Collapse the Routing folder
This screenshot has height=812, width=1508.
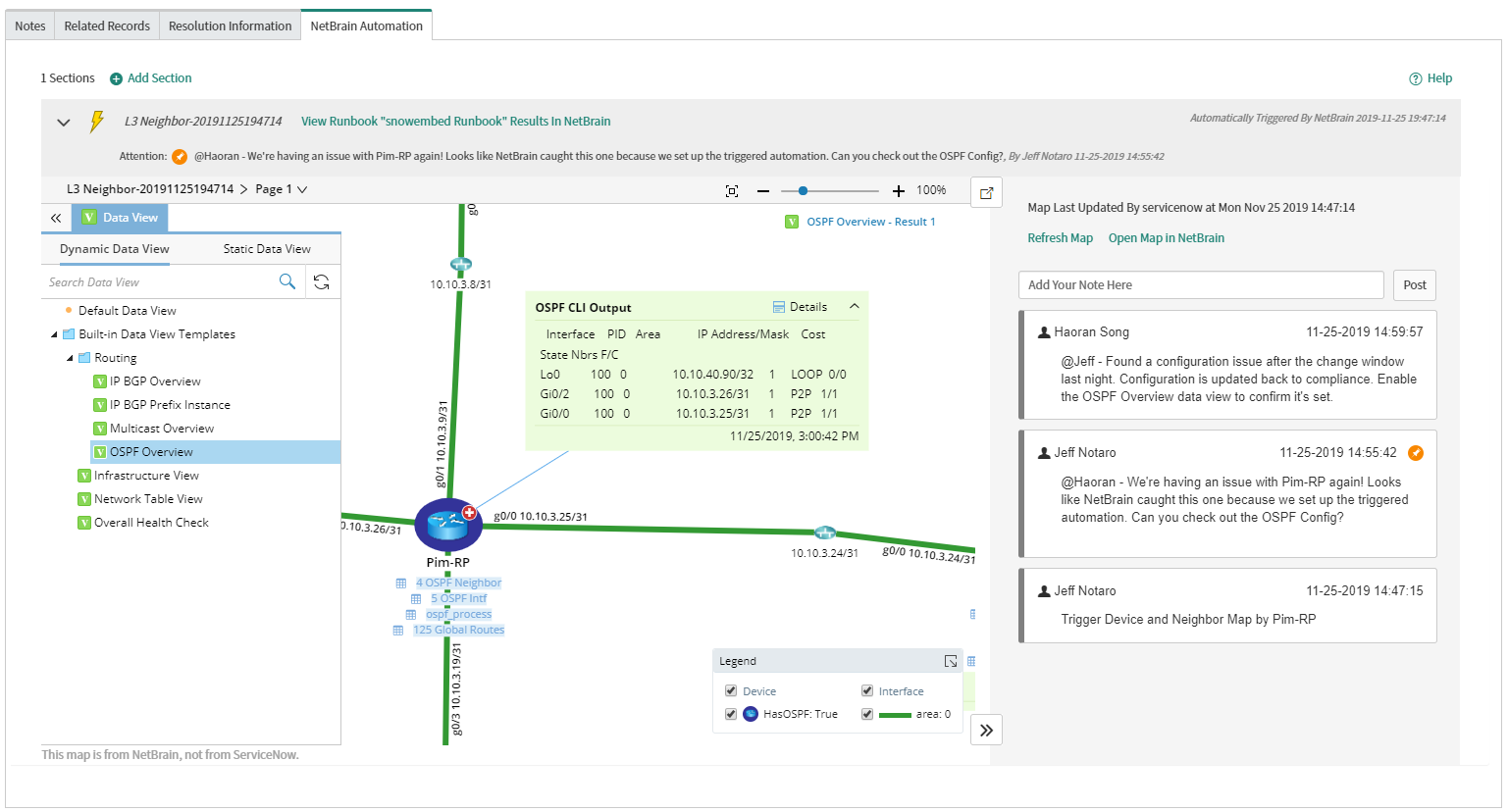[71, 358]
